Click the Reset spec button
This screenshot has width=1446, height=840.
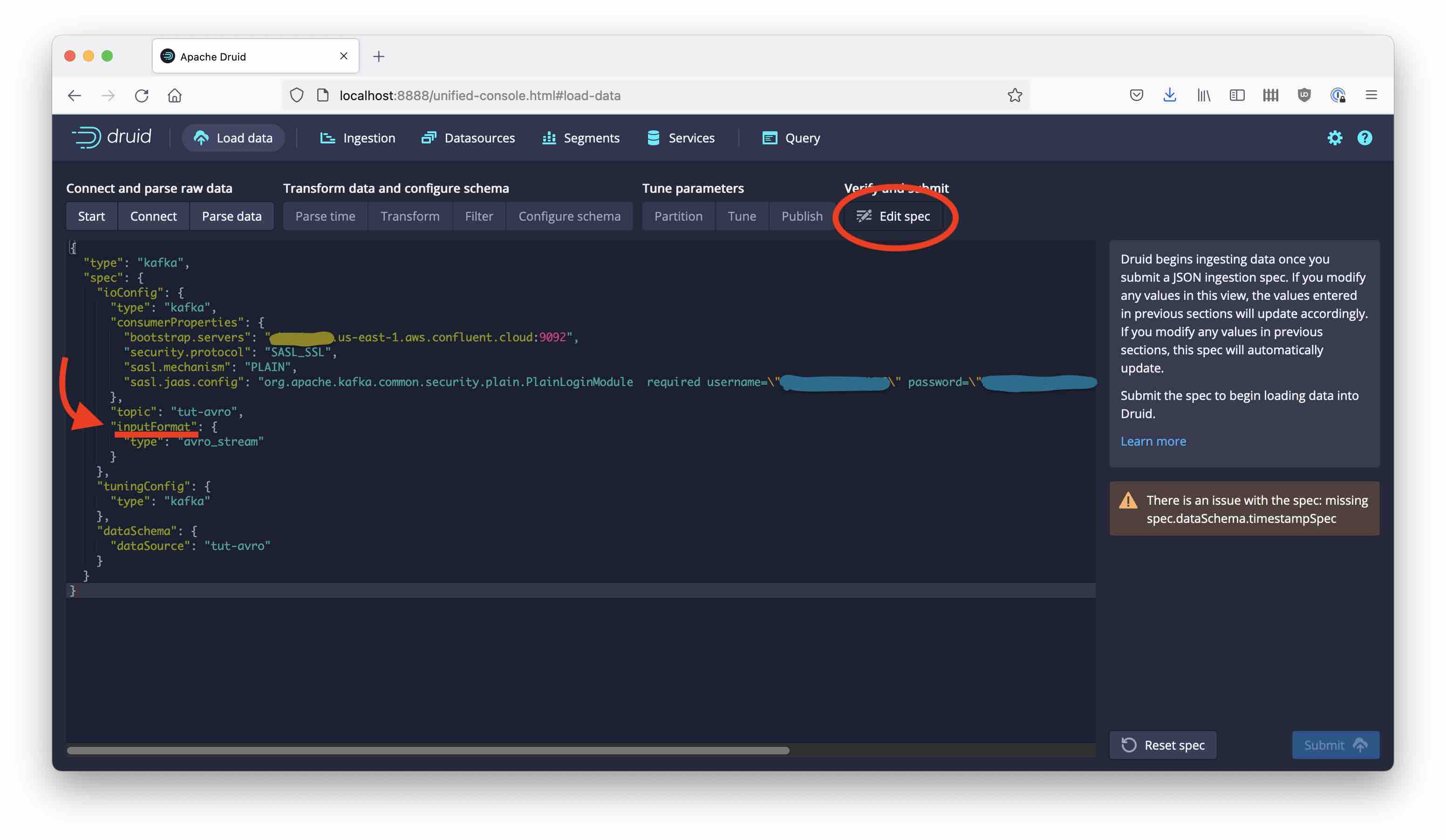click(1164, 745)
